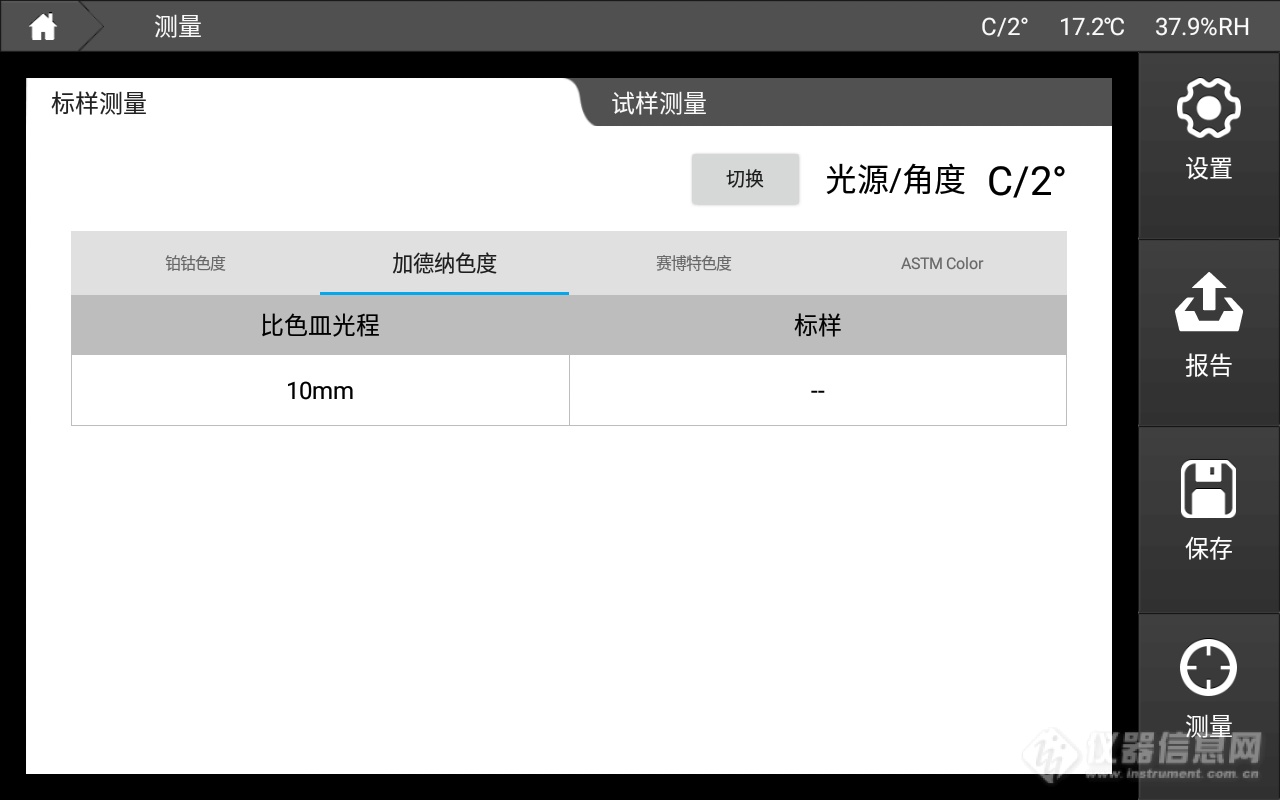This screenshot has width=1280, height=800.
Task: Select the 赛博特色度 tab
Action: point(693,263)
